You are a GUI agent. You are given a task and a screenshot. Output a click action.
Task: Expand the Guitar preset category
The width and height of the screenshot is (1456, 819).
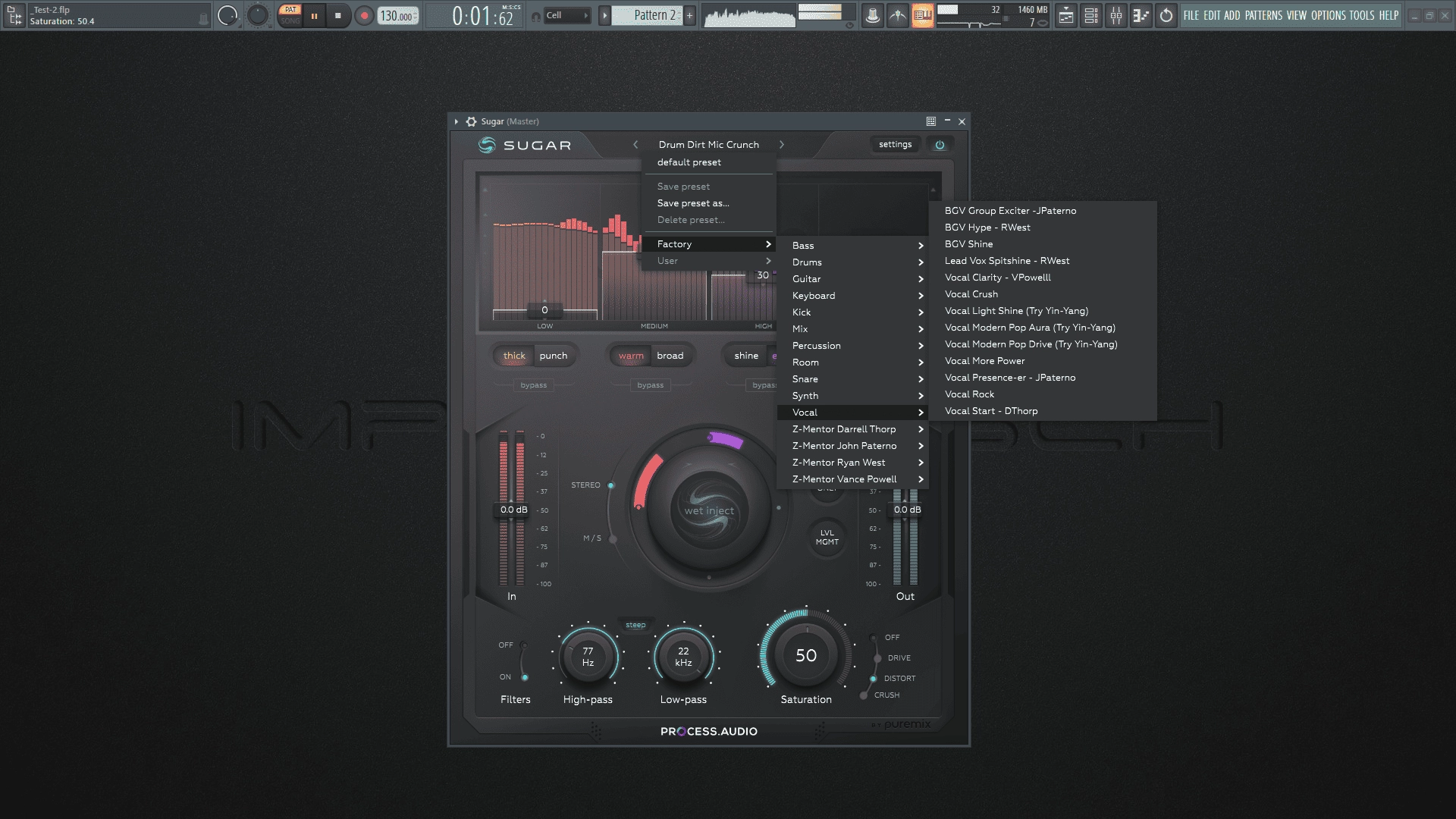(x=852, y=279)
